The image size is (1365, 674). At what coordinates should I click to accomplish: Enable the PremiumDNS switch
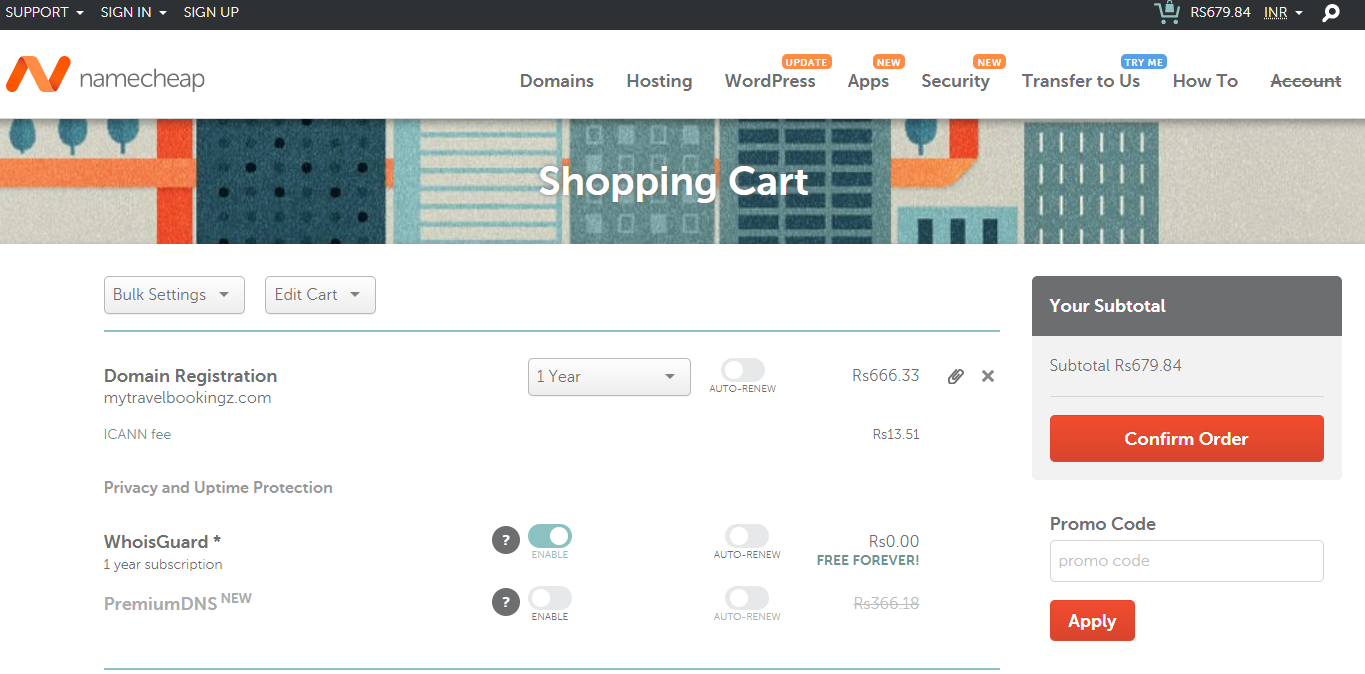pos(550,598)
